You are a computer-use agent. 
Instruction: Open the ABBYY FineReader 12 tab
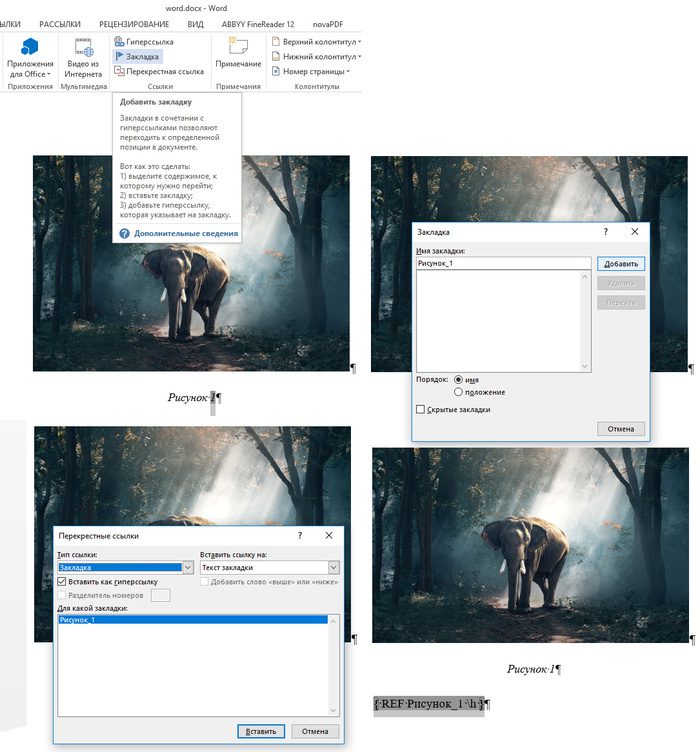258,24
